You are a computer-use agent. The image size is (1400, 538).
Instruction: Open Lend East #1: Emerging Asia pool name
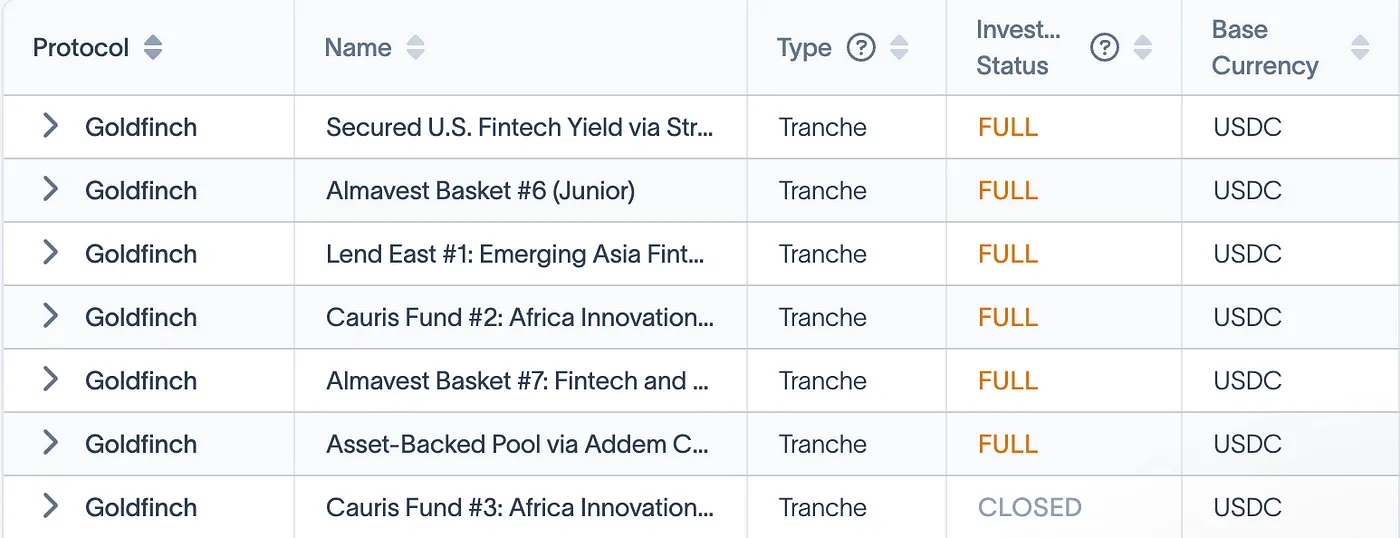[515, 254]
